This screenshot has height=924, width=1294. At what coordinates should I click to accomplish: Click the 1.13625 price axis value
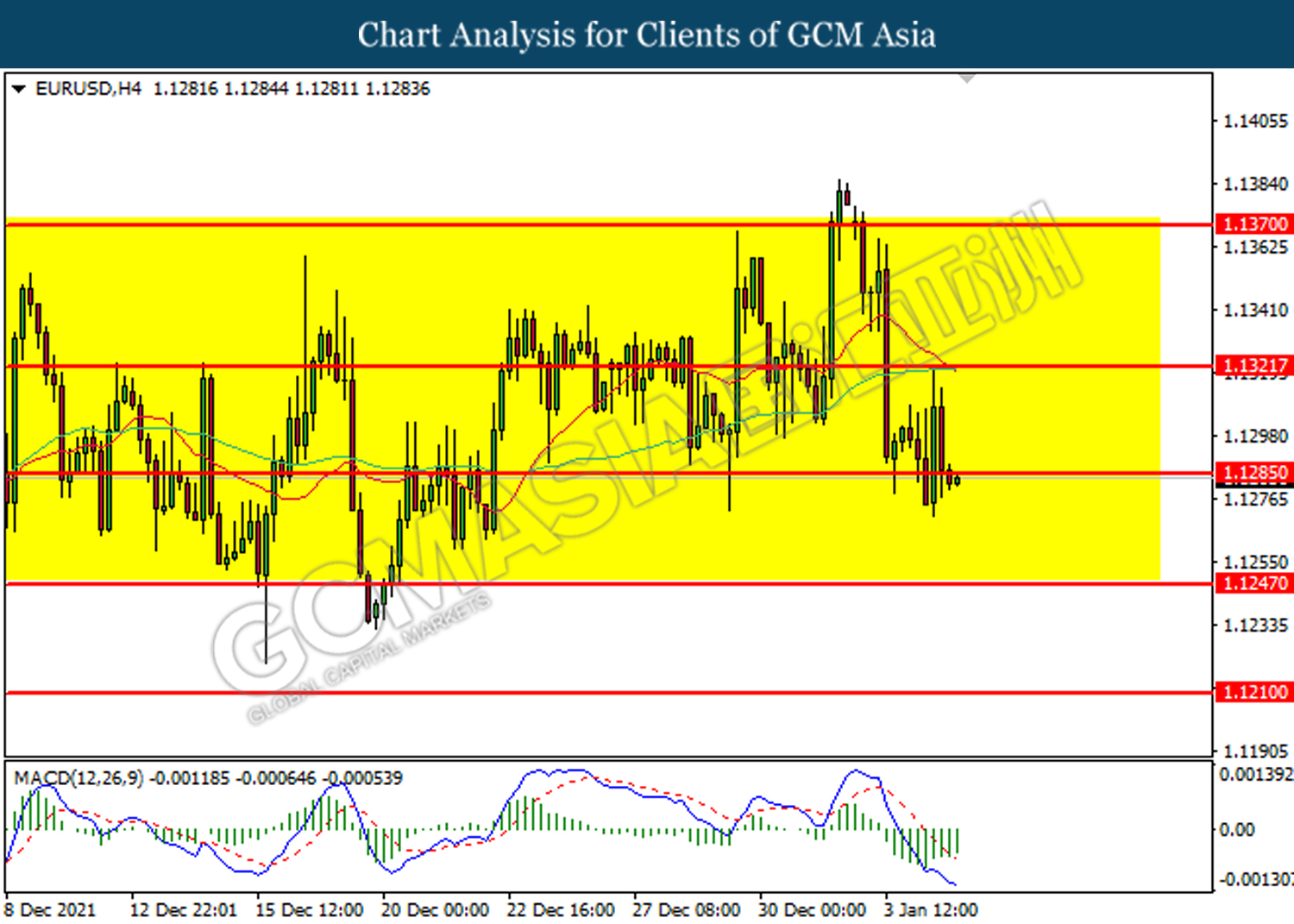coord(1256,248)
